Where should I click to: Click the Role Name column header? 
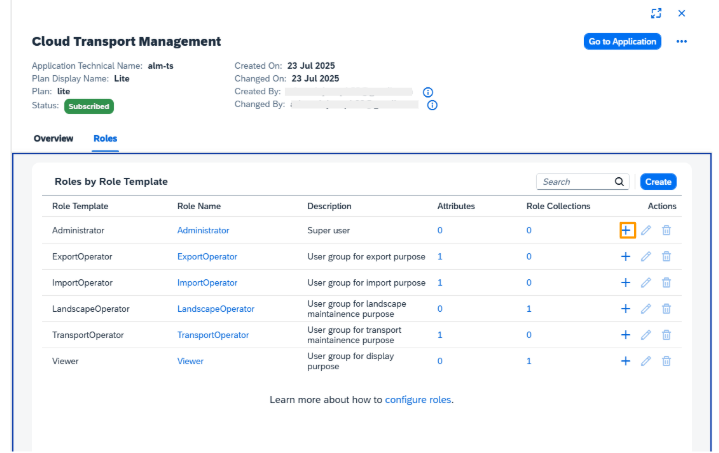199,206
